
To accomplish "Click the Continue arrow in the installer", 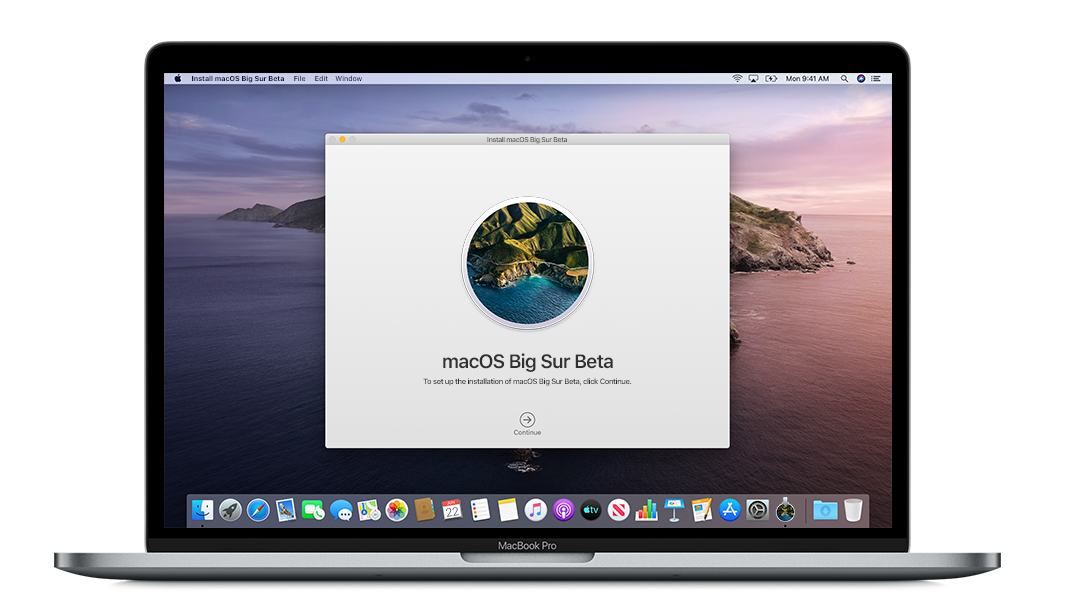I will tap(527, 420).
